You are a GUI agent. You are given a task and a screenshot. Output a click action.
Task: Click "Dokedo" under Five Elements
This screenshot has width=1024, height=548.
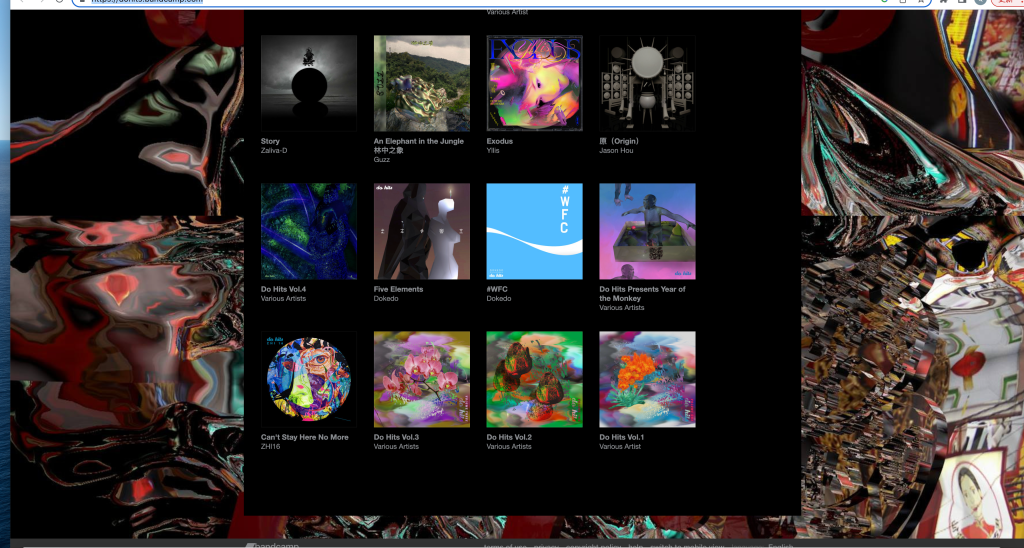(x=386, y=298)
